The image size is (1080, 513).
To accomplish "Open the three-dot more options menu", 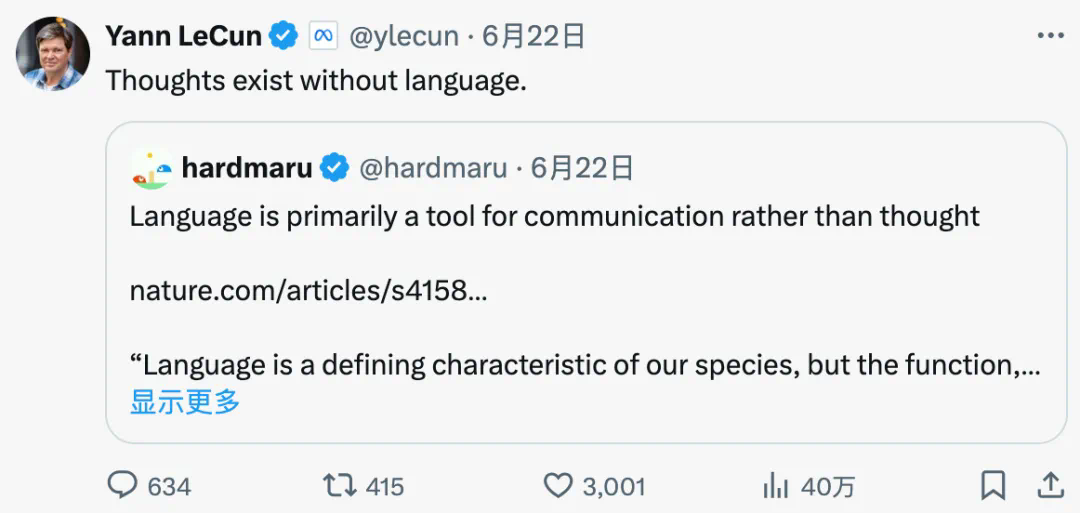I will [1050, 36].
